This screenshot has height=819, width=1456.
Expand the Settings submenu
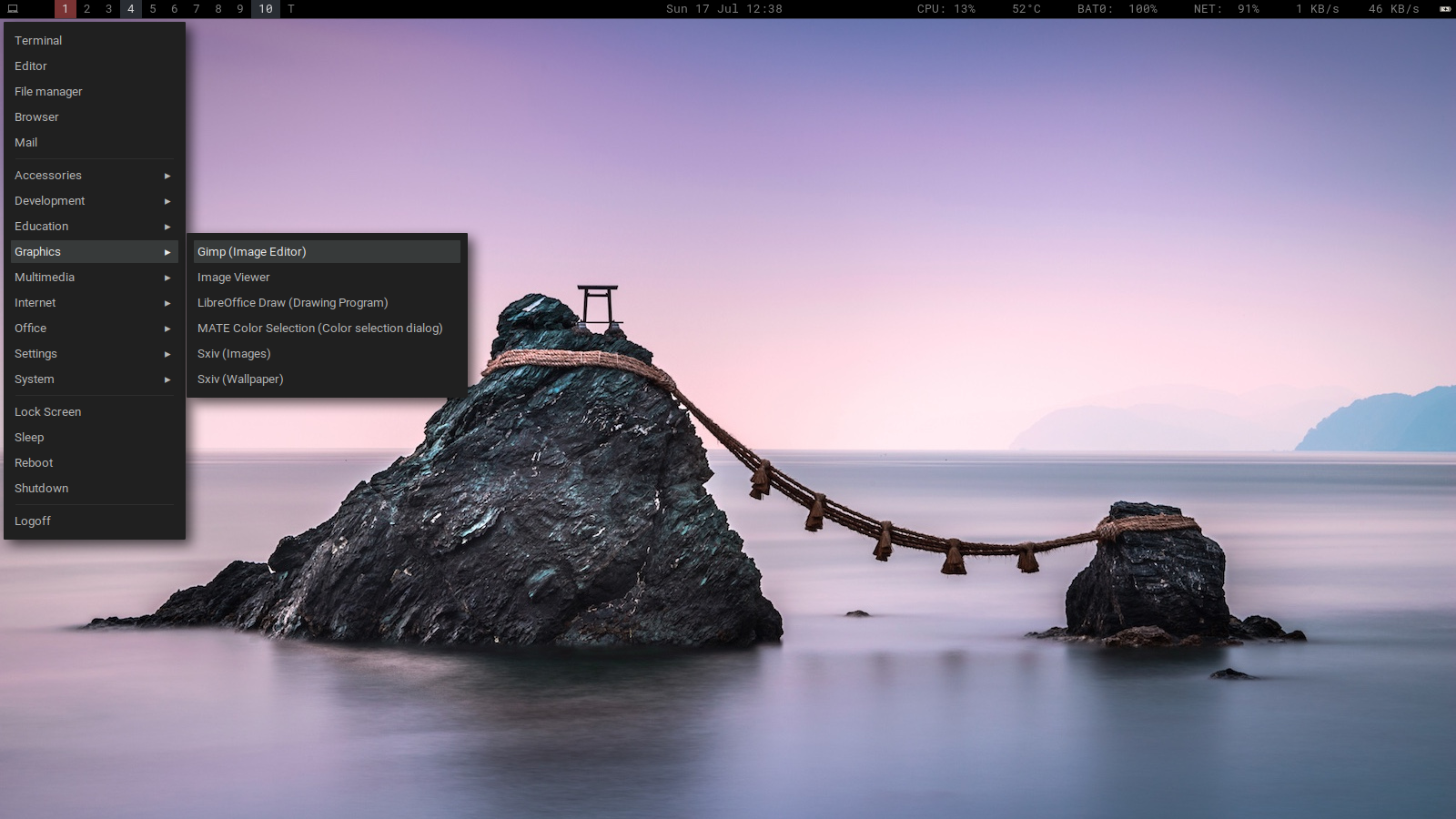pyautogui.click(x=95, y=354)
